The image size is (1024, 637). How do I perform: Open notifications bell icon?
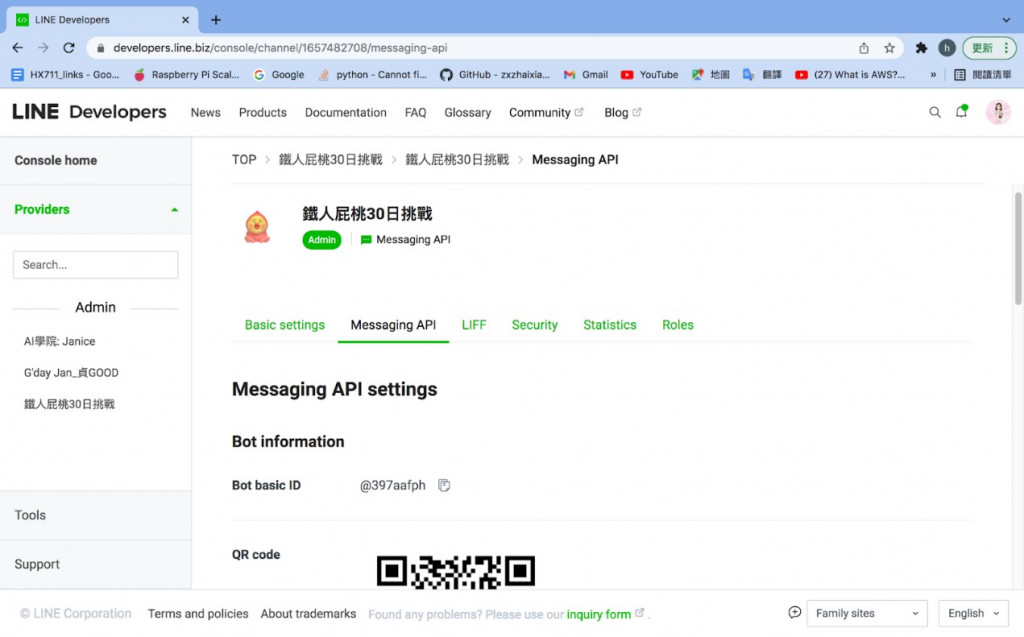tap(961, 112)
